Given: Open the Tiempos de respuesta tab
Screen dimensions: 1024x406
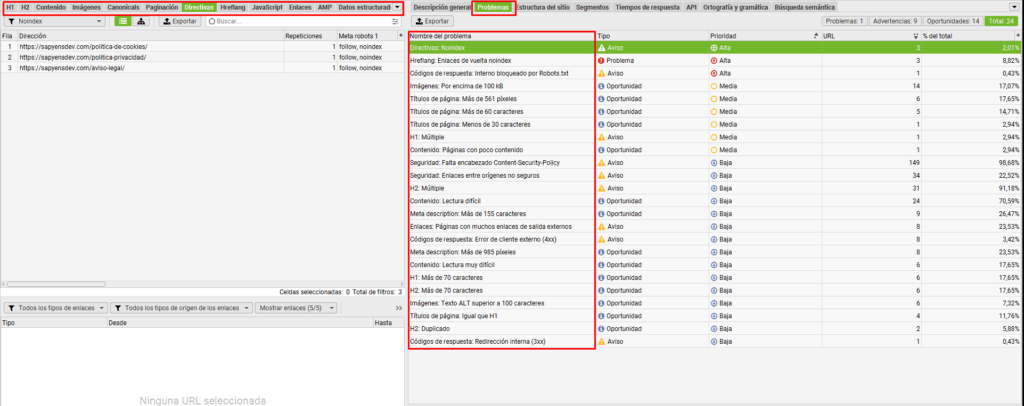Looking at the screenshot, I should coord(647,7).
